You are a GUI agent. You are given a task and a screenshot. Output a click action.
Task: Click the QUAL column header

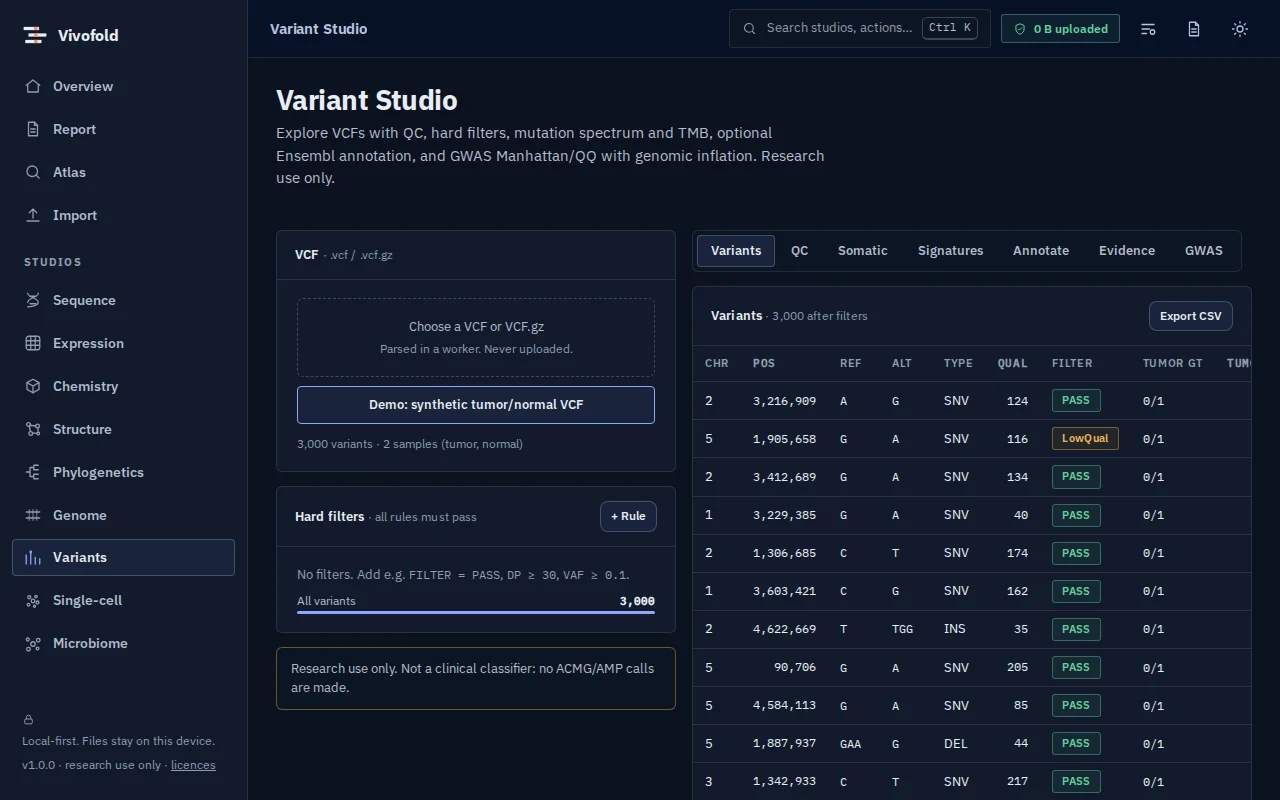pos(1012,363)
